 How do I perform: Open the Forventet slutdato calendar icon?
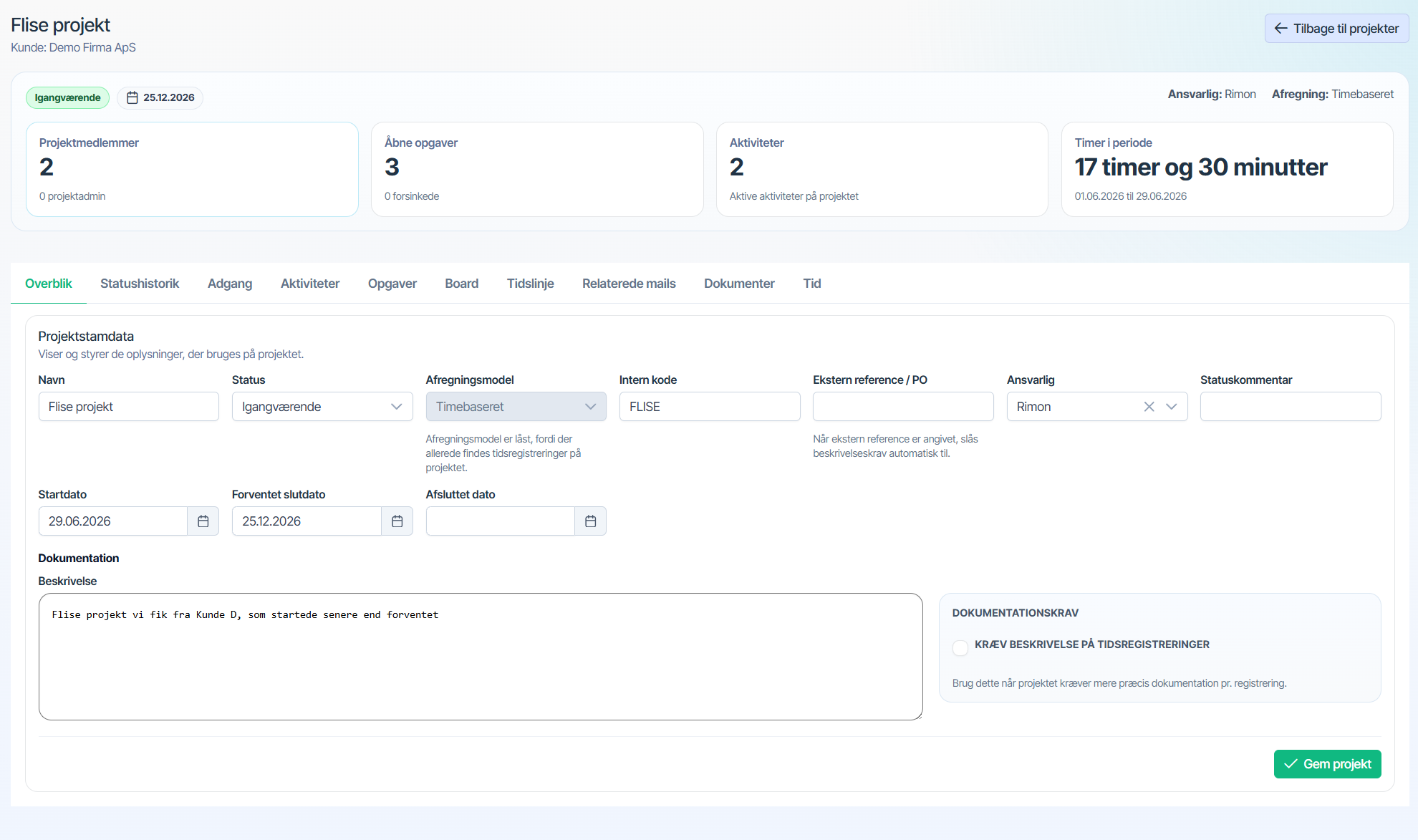pyautogui.click(x=397, y=521)
